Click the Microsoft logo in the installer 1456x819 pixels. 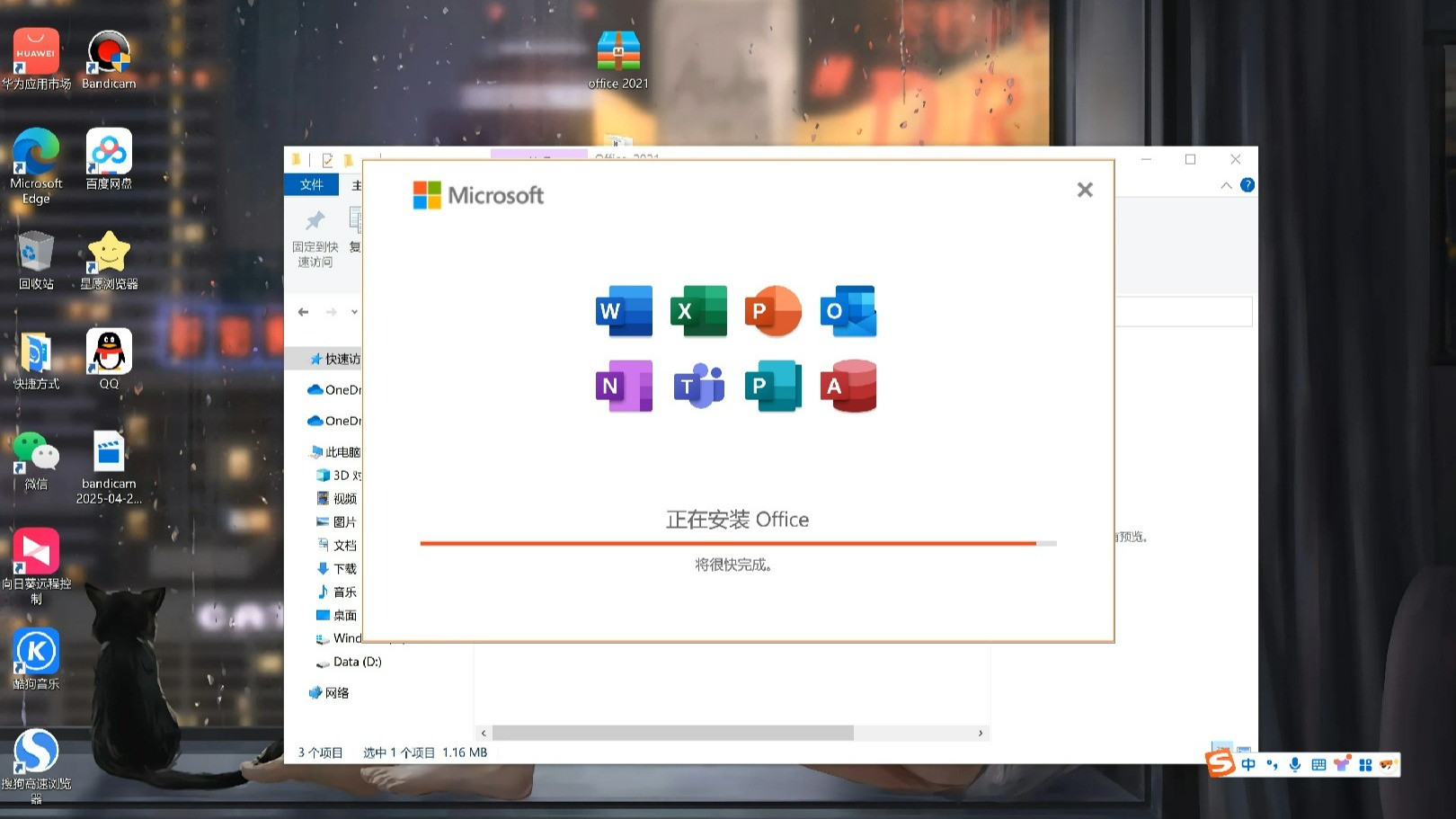tap(478, 195)
